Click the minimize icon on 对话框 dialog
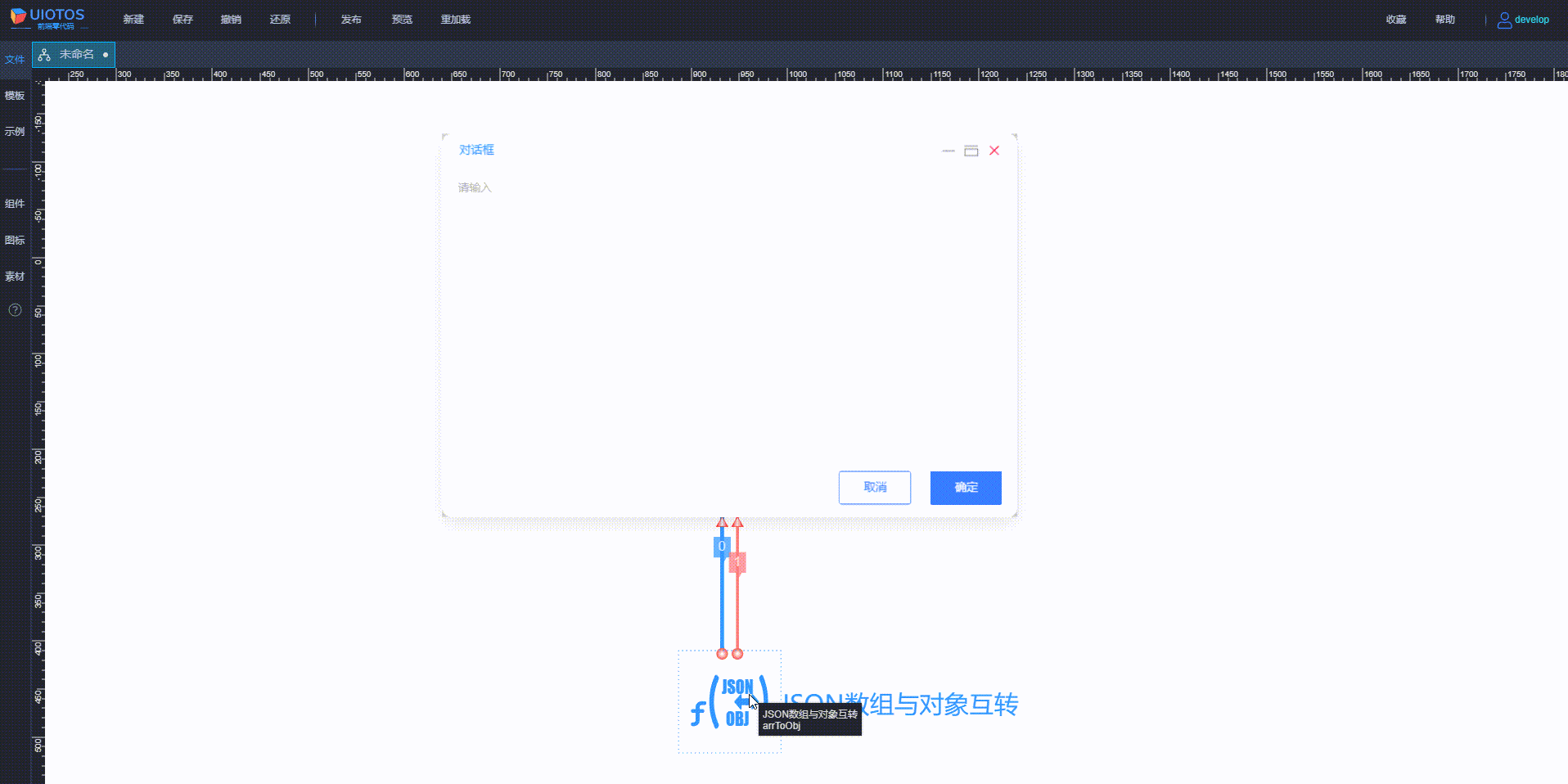Viewport: 1568px width, 784px height. pyautogui.click(x=948, y=151)
